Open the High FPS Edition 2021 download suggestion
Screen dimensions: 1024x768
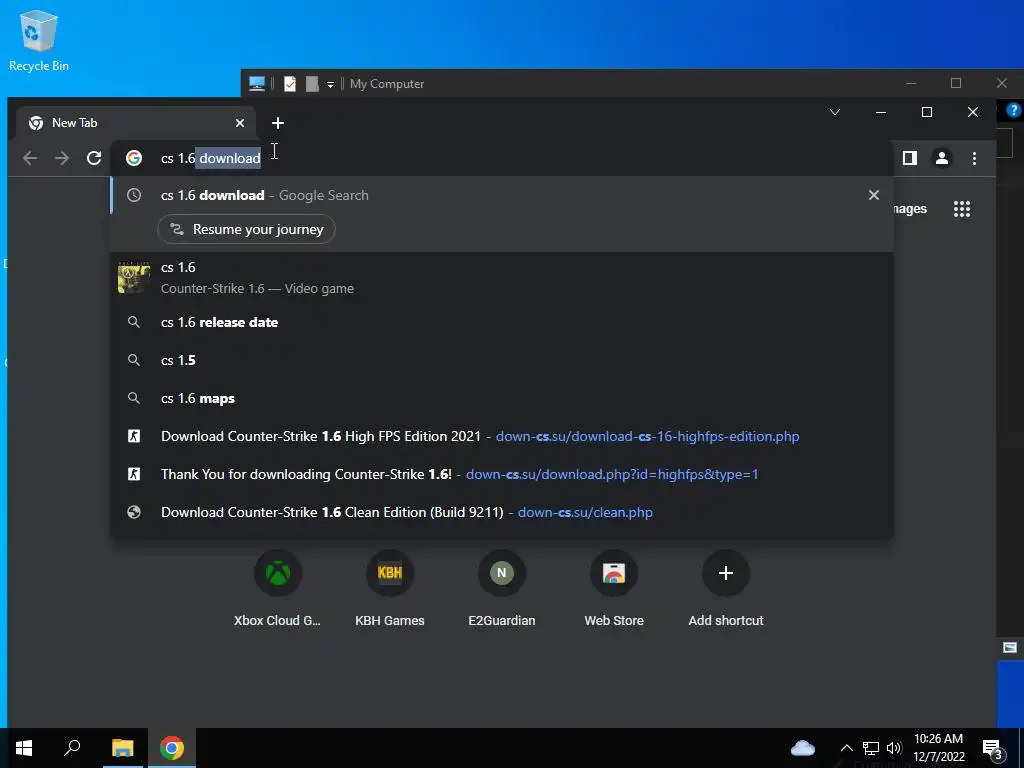502,436
